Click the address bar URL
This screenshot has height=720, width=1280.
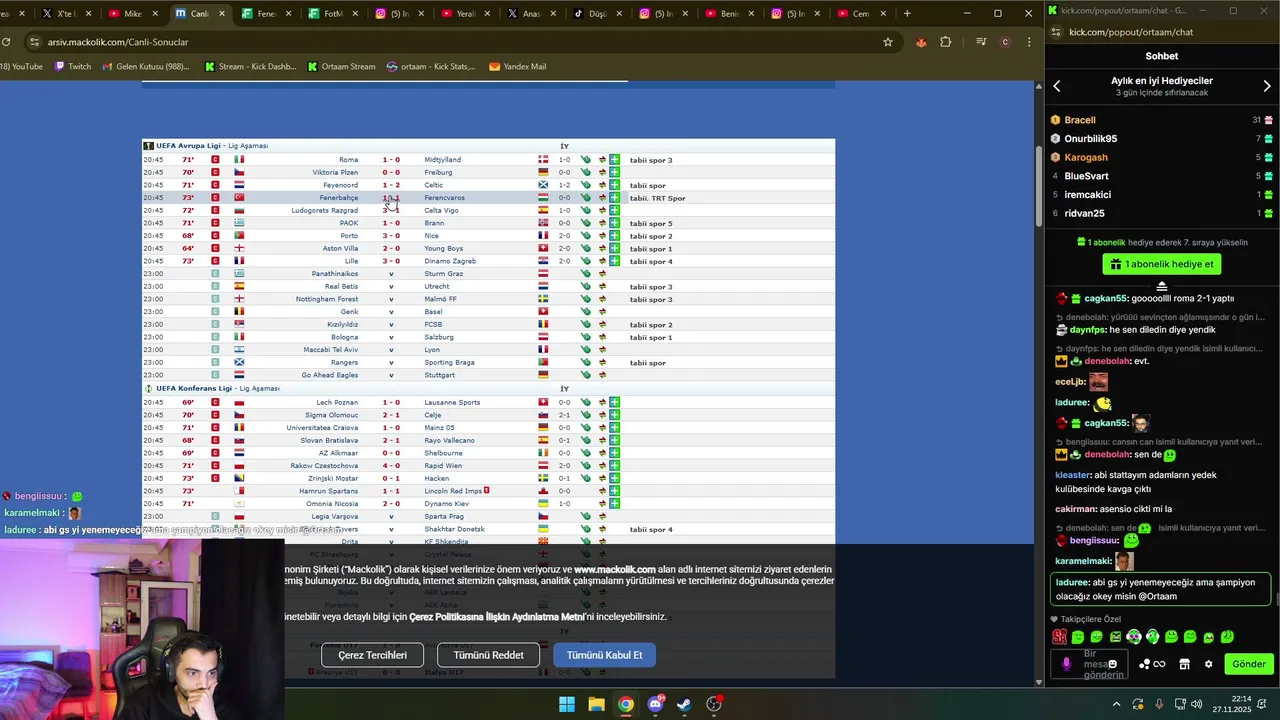click(x=118, y=42)
